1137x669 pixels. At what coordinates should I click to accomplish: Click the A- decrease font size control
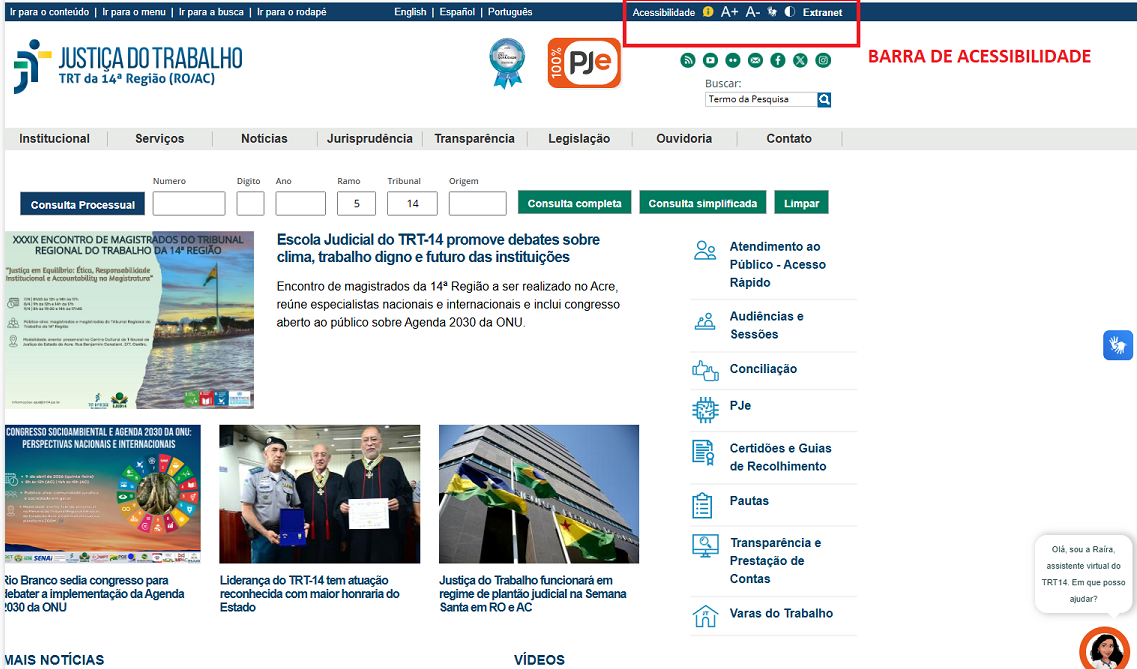(753, 12)
